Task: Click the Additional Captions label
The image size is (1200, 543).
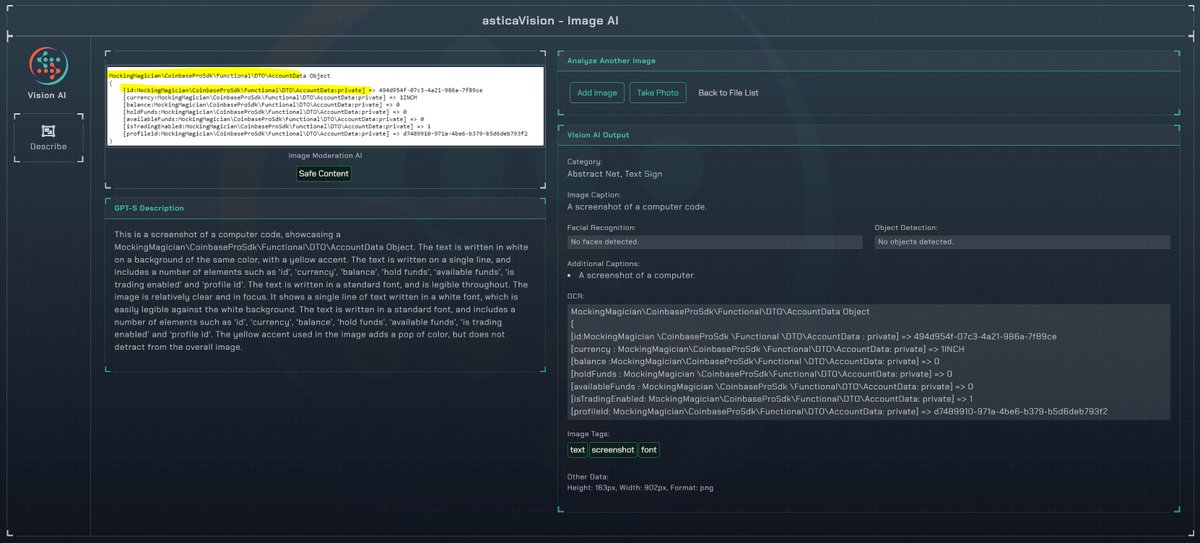Action: tap(601, 263)
